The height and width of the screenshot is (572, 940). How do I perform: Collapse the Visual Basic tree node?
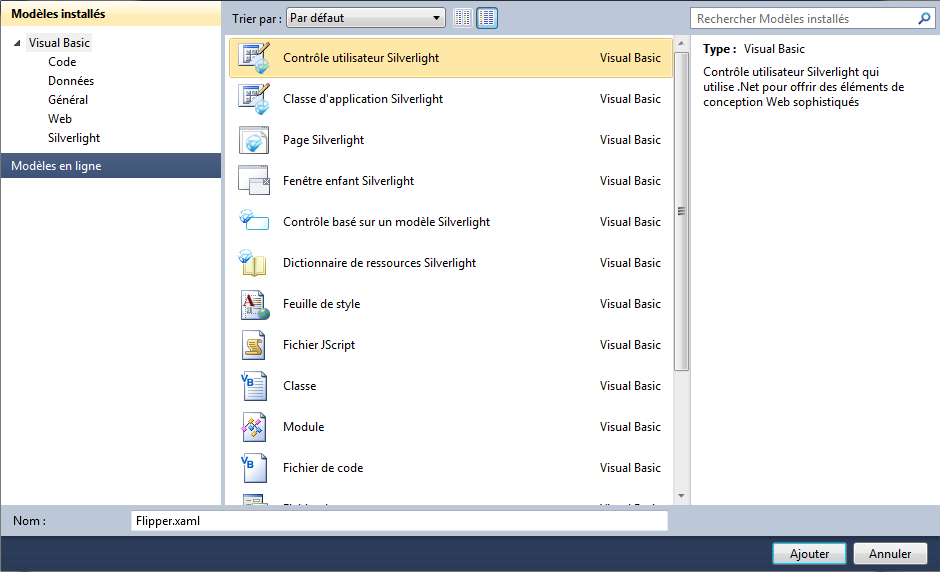point(17,44)
